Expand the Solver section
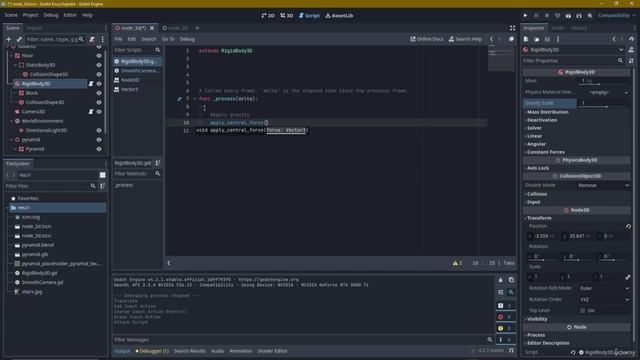Image resolution: width=640 pixels, height=360 pixels. tap(534, 128)
